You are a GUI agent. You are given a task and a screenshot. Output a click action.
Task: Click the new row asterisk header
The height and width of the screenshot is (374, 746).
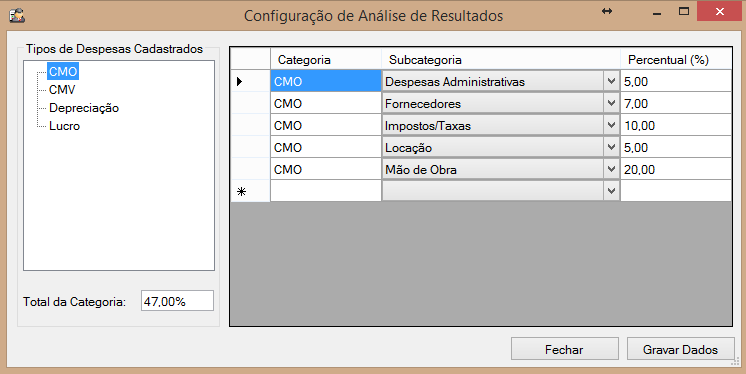click(x=242, y=192)
